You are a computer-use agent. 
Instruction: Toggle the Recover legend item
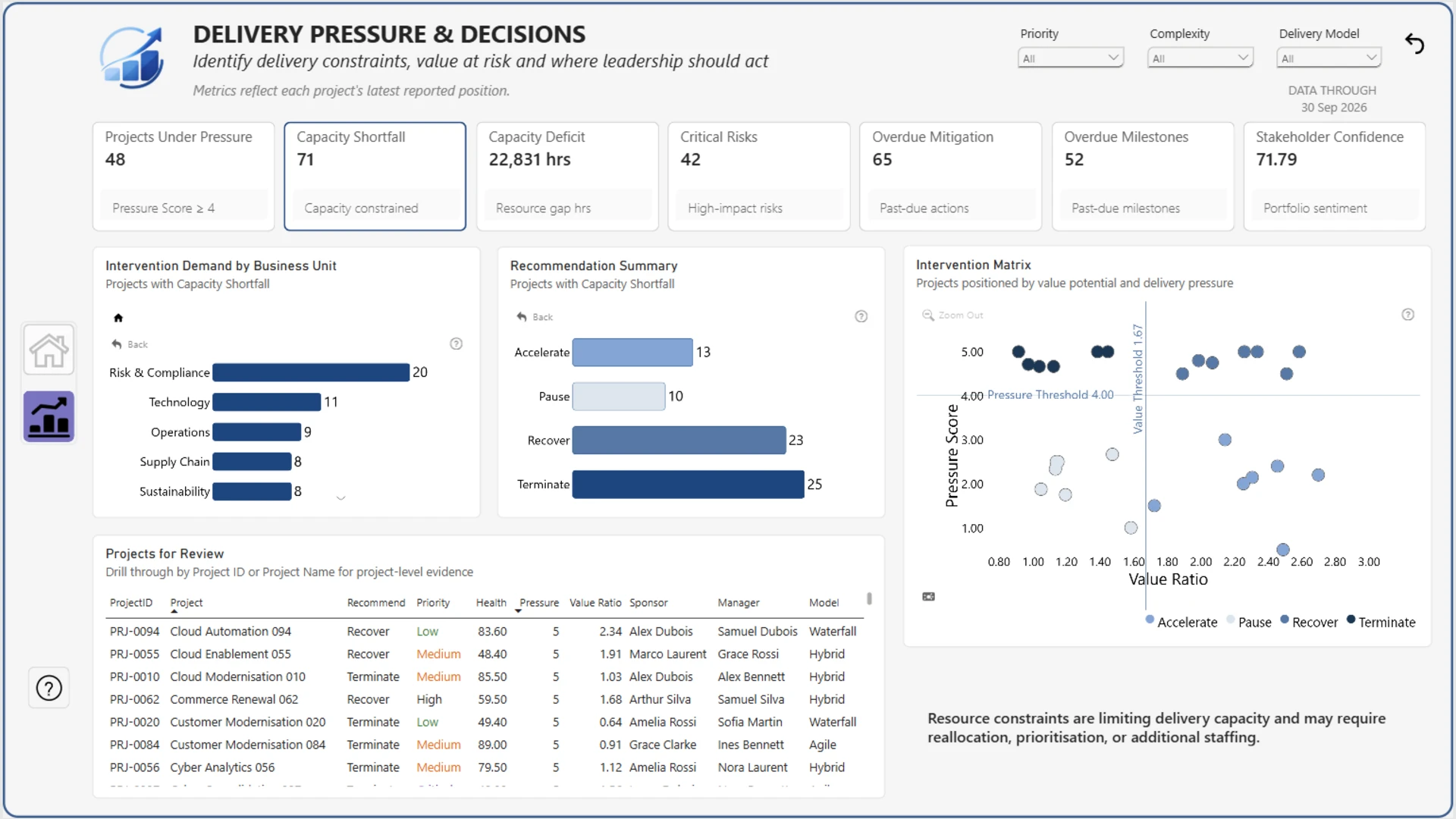(x=1309, y=622)
